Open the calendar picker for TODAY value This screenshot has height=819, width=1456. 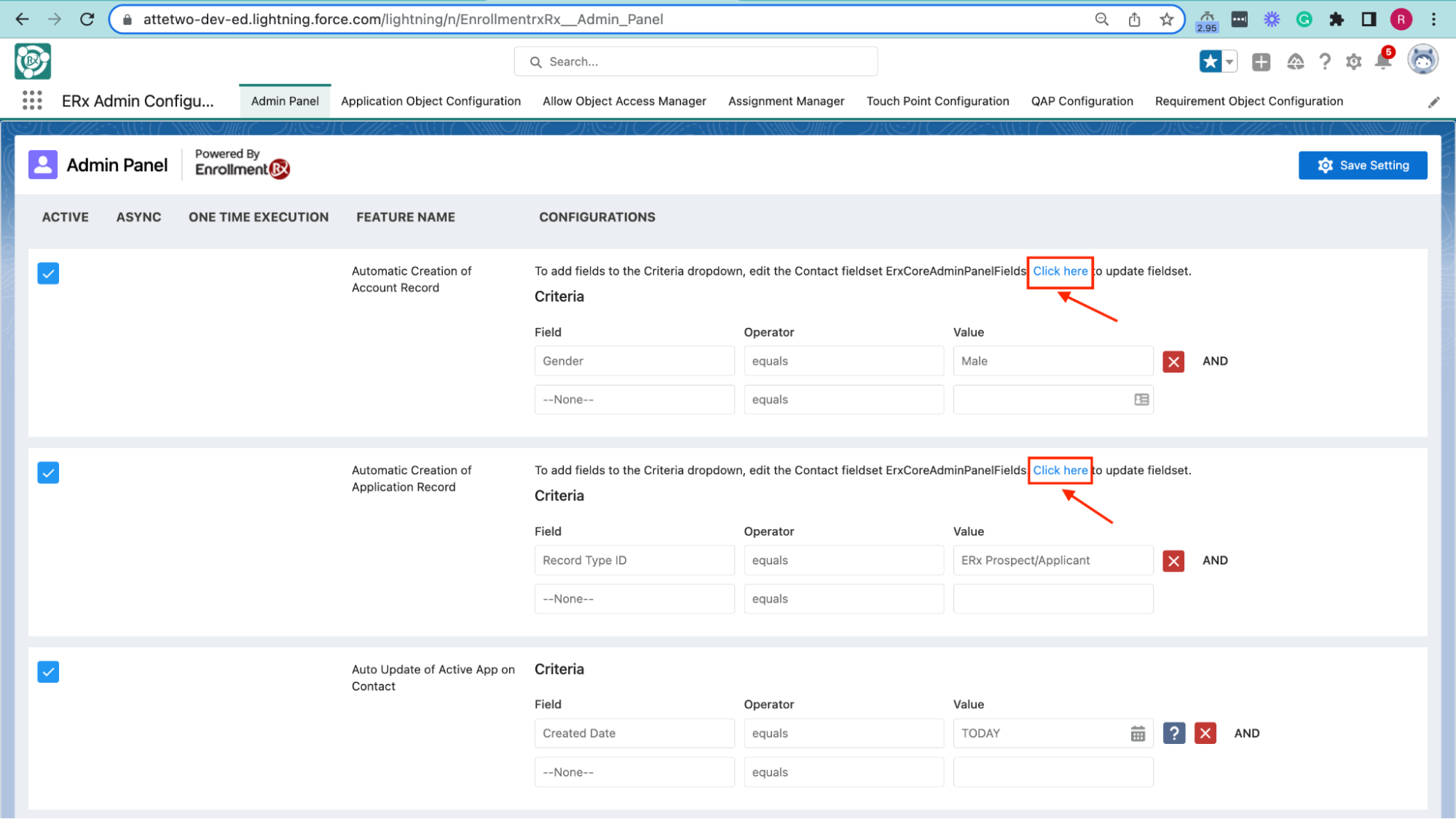[x=1137, y=734]
